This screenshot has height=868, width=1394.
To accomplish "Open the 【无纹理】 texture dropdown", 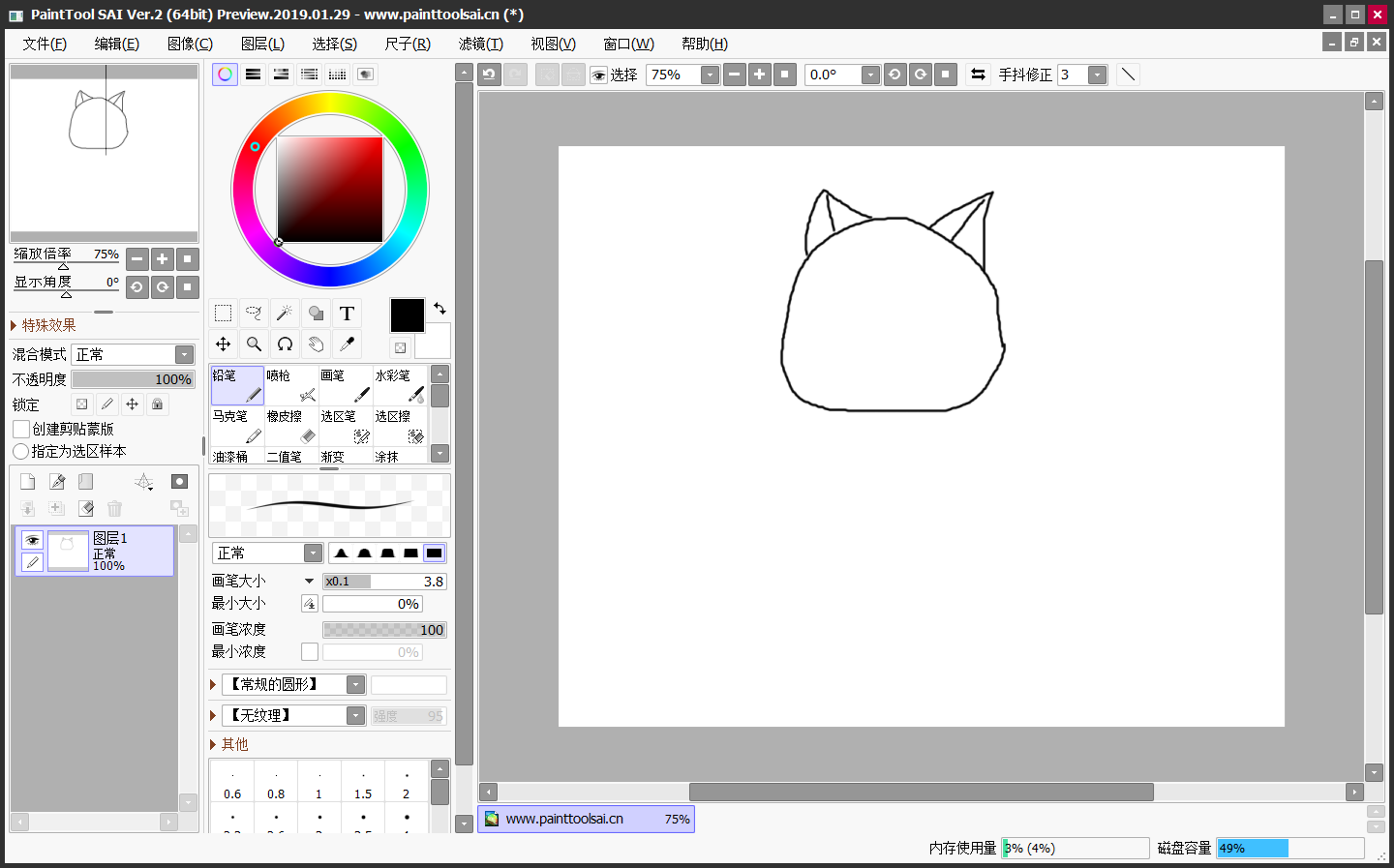I will click(294, 716).
